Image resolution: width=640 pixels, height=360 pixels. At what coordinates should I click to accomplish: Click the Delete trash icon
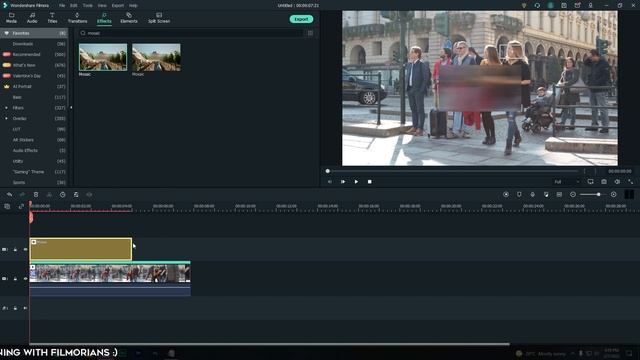36,195
